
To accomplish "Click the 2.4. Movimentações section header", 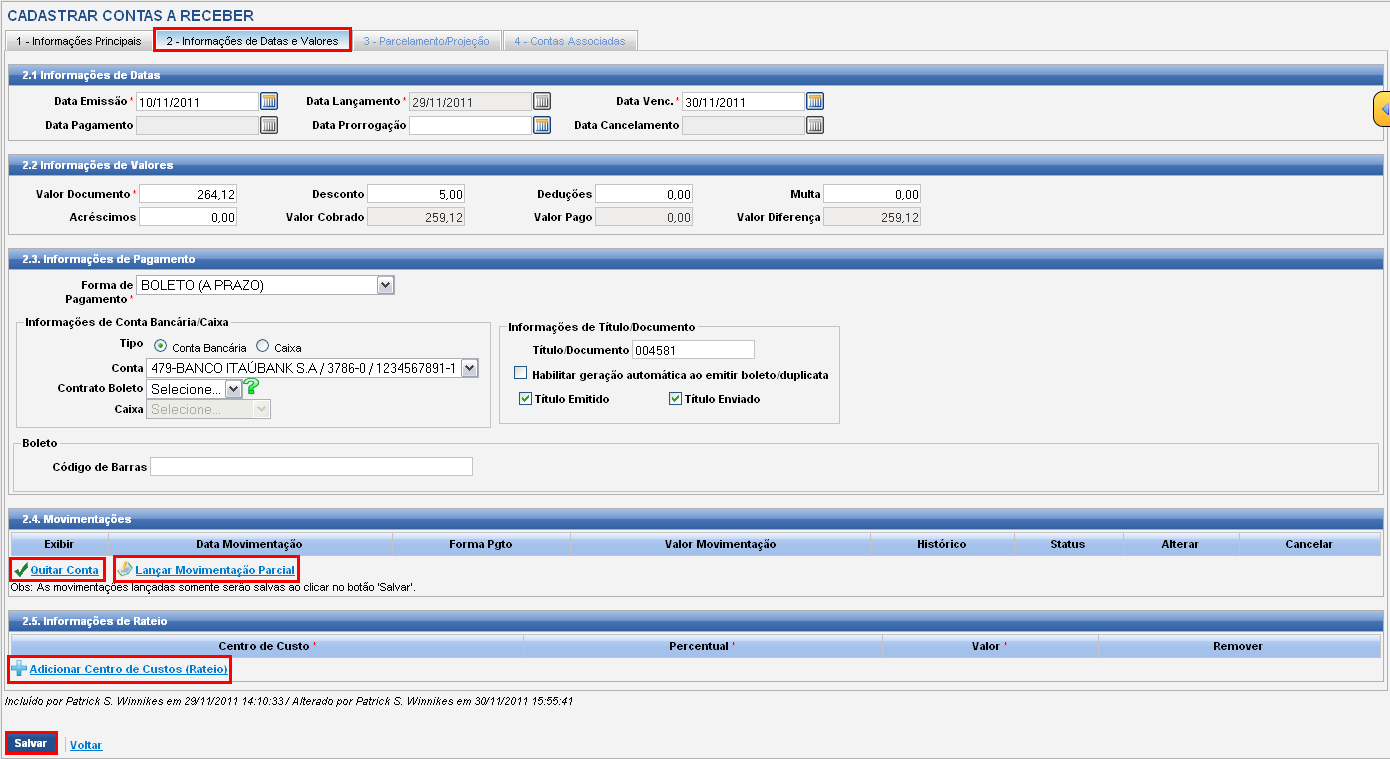I will click(x=695, y=519).
